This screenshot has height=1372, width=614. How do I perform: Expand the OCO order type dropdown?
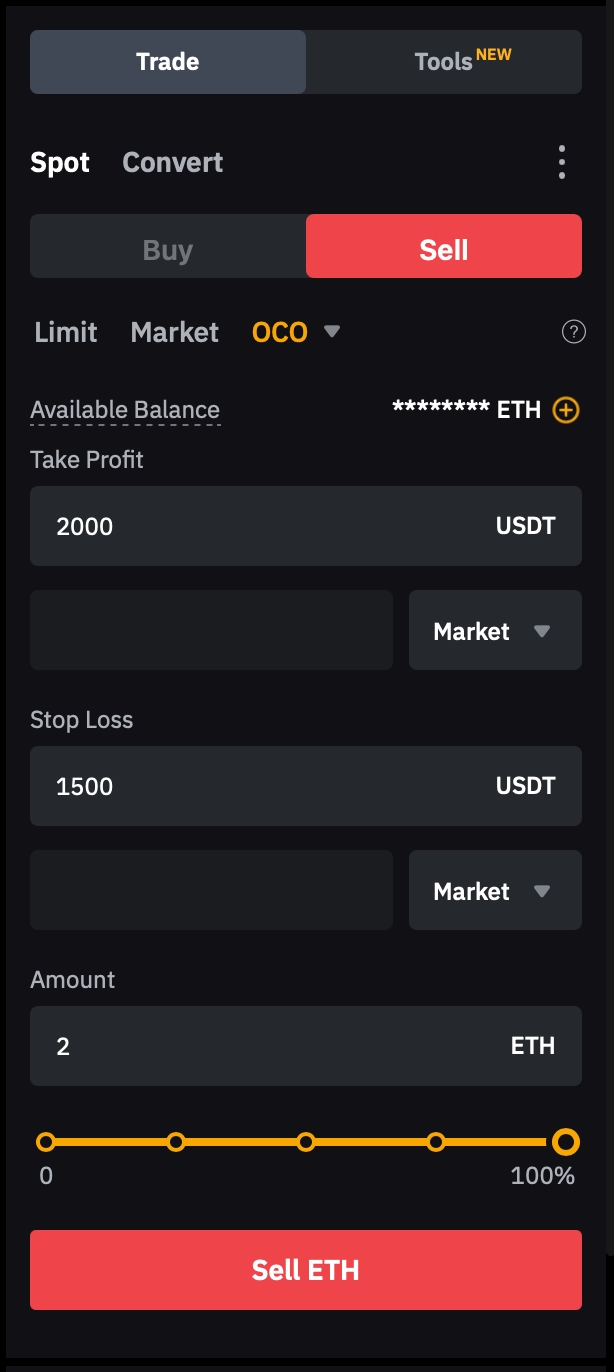tap(332, 332)
